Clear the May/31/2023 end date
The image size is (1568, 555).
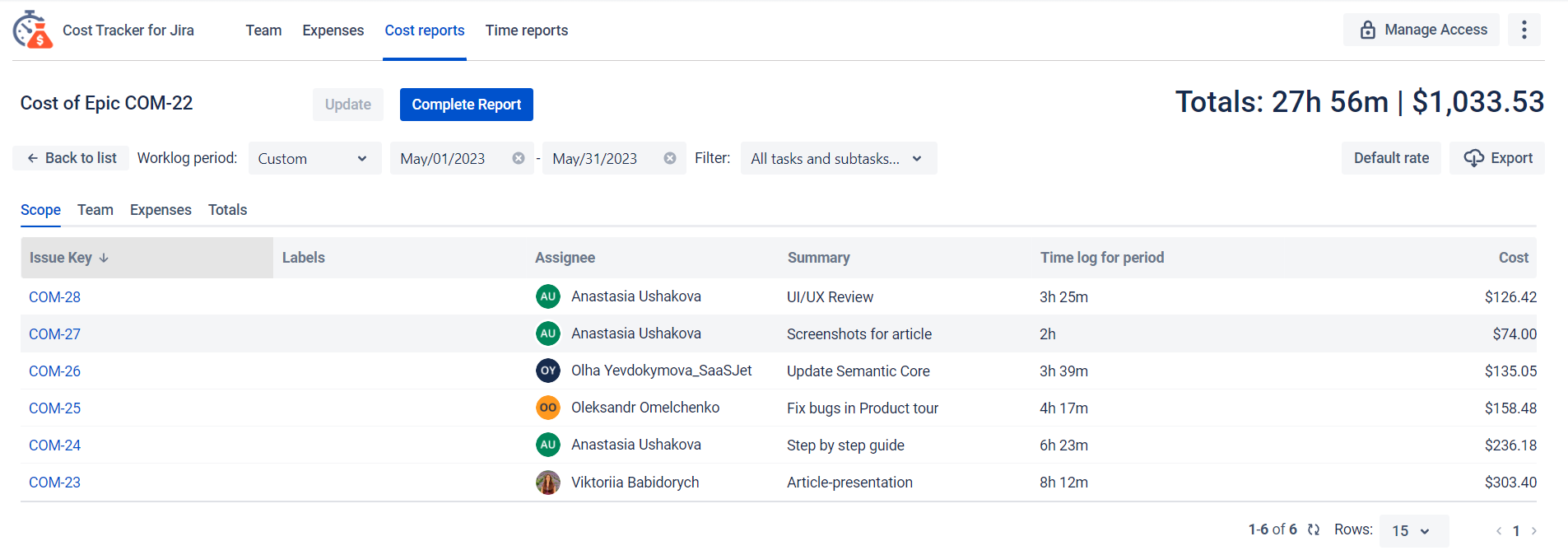670,158
